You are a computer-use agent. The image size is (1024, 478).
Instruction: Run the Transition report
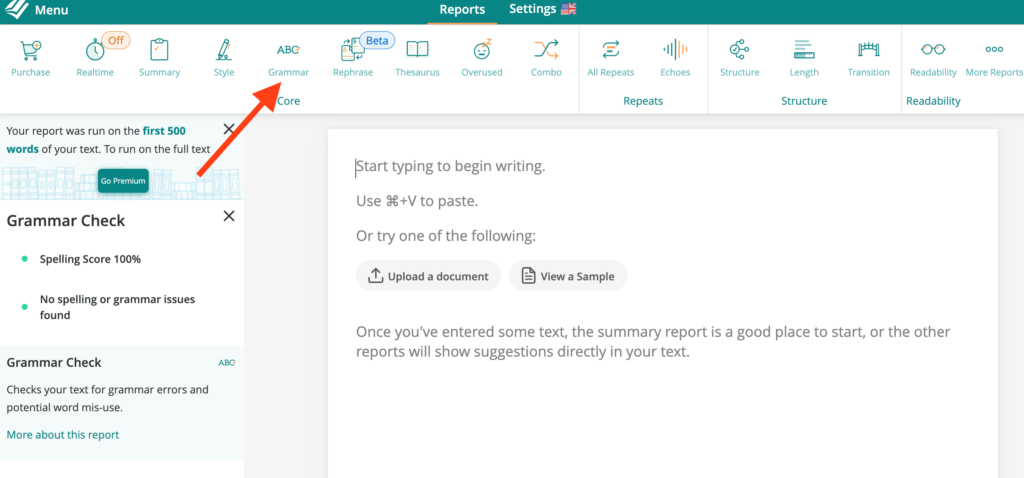coord(869,58)
